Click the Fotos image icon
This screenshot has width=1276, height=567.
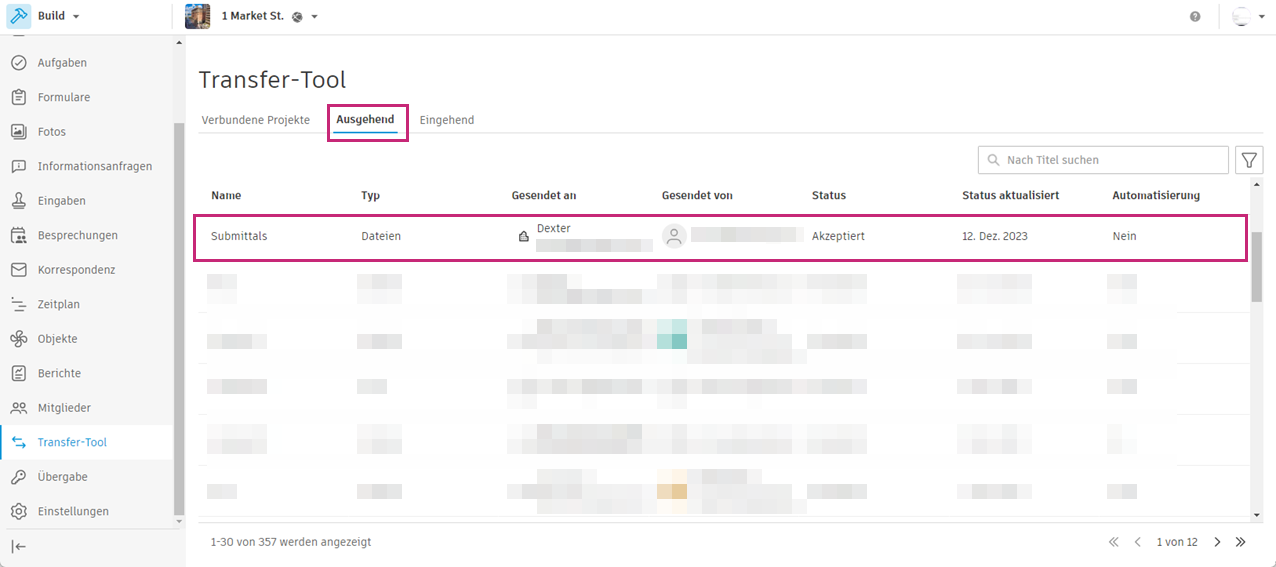coord(18,132)
